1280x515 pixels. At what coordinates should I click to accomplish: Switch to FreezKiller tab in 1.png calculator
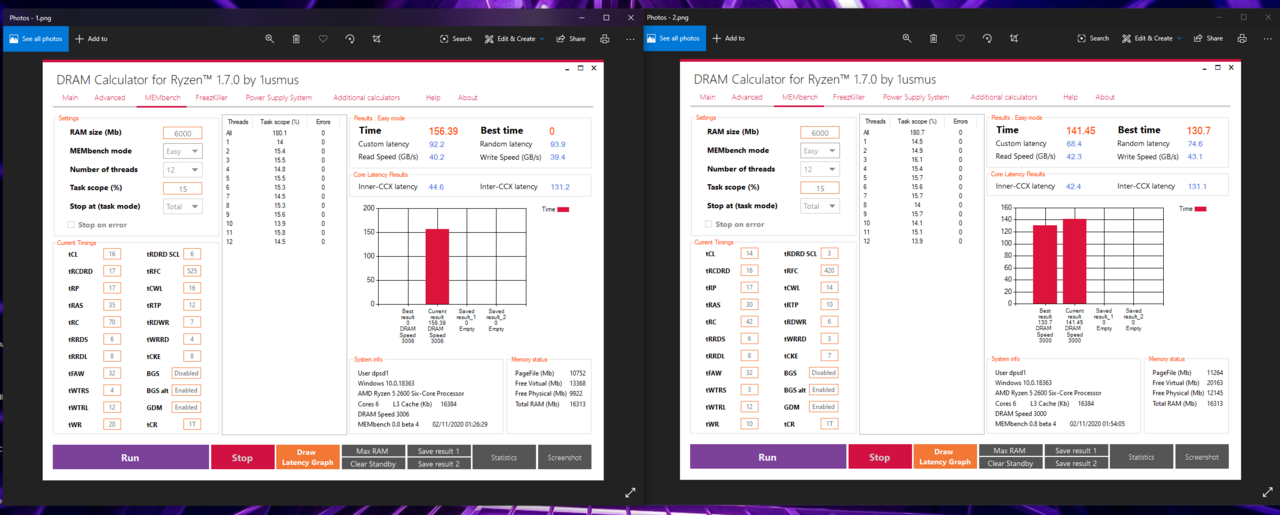point(212,98)
